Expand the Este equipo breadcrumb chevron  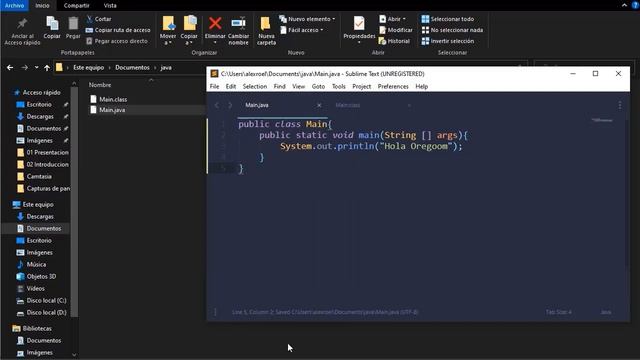(110, 67)
